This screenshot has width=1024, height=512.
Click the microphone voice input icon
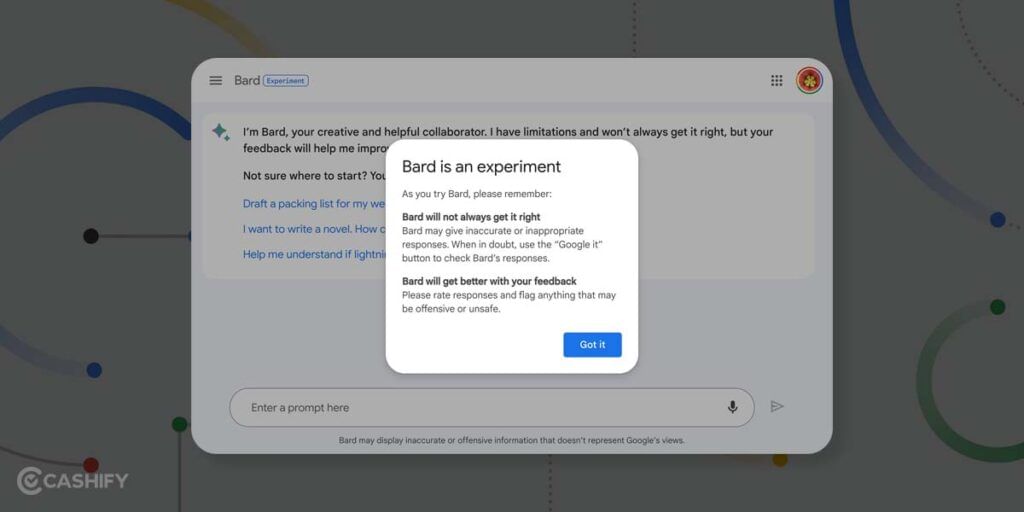(733, 408)
